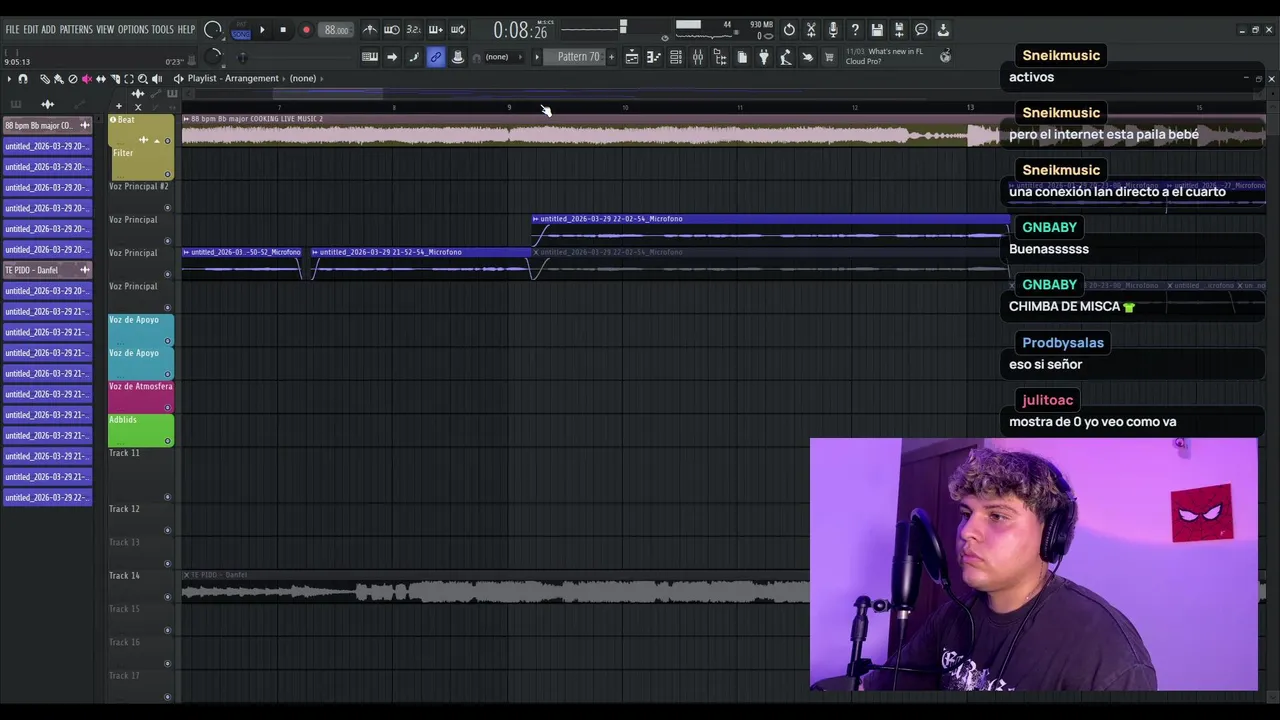The image size is (1280, 720).
Task: Click the news globe icon
Action: [x=945, y=57]
